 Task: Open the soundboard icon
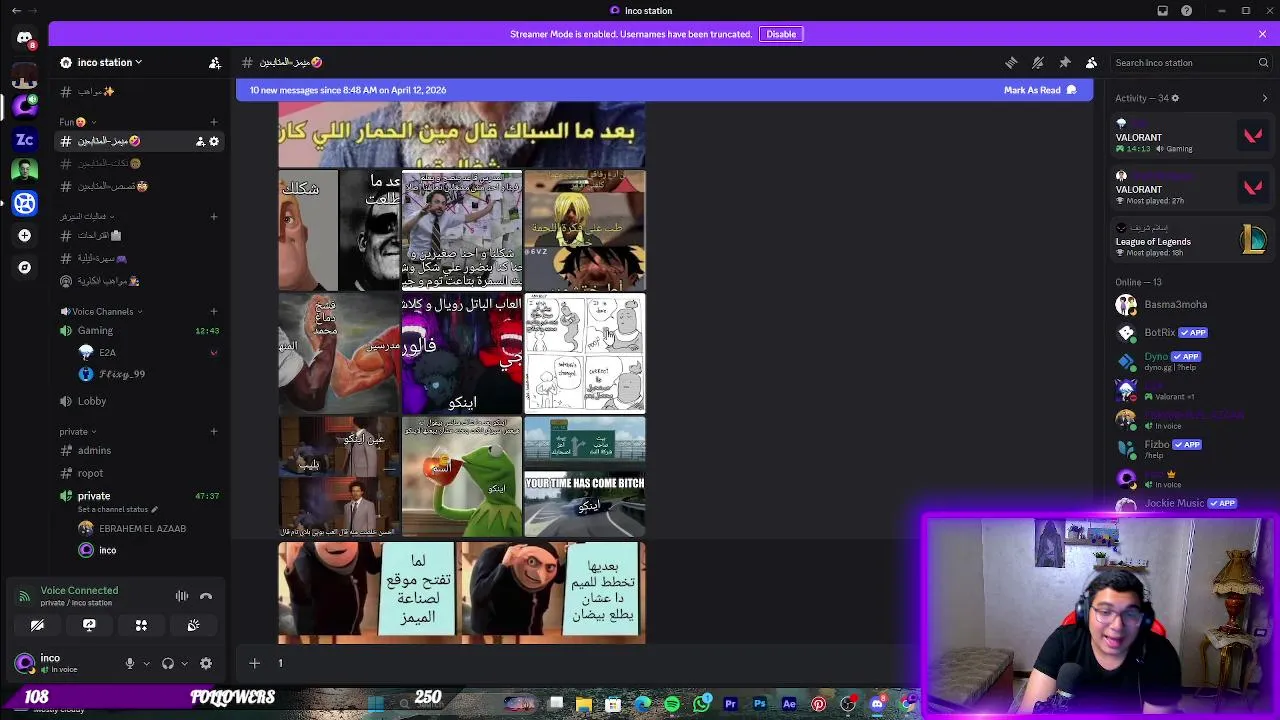tap(193, 625)
